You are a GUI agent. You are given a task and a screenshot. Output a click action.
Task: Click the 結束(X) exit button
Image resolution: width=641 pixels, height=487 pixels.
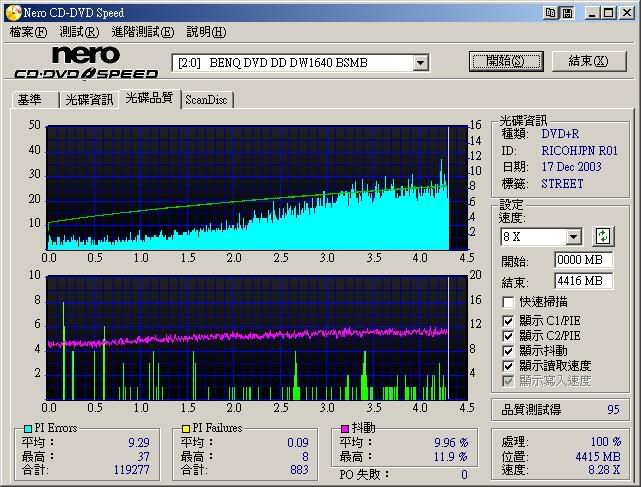point(589,61)
